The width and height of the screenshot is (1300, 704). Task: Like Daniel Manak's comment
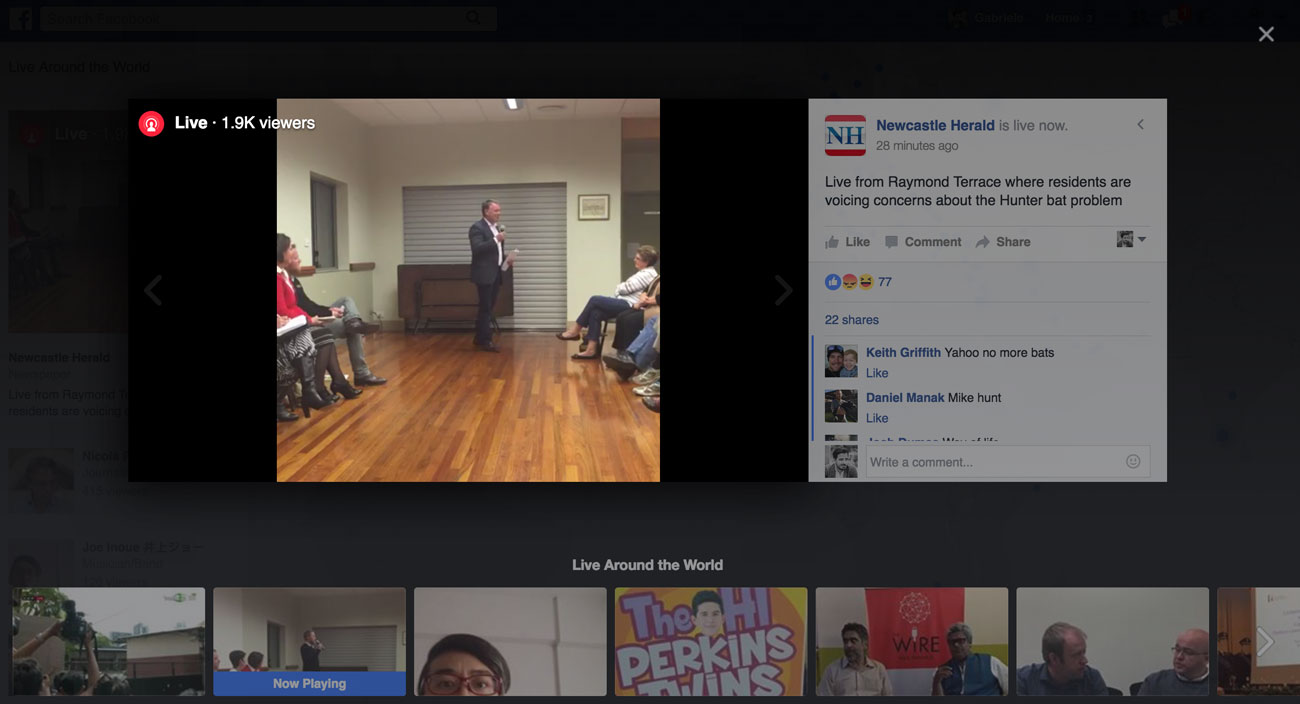(x=876, y=418)
